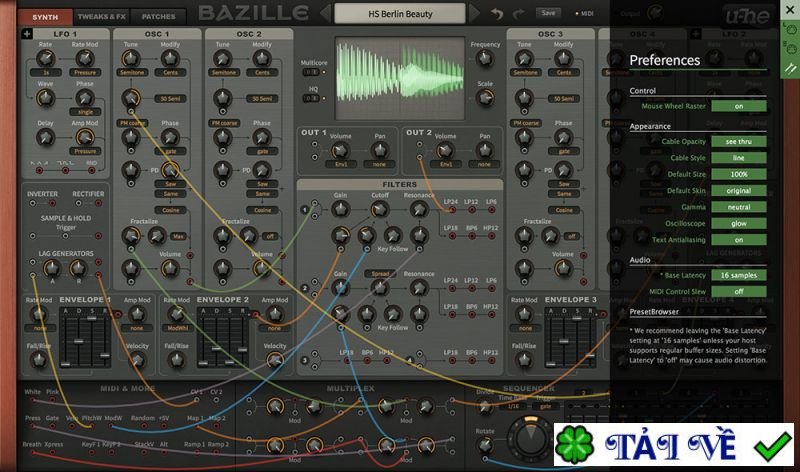Click the OUT 1 Volume knob

(340, 150)
